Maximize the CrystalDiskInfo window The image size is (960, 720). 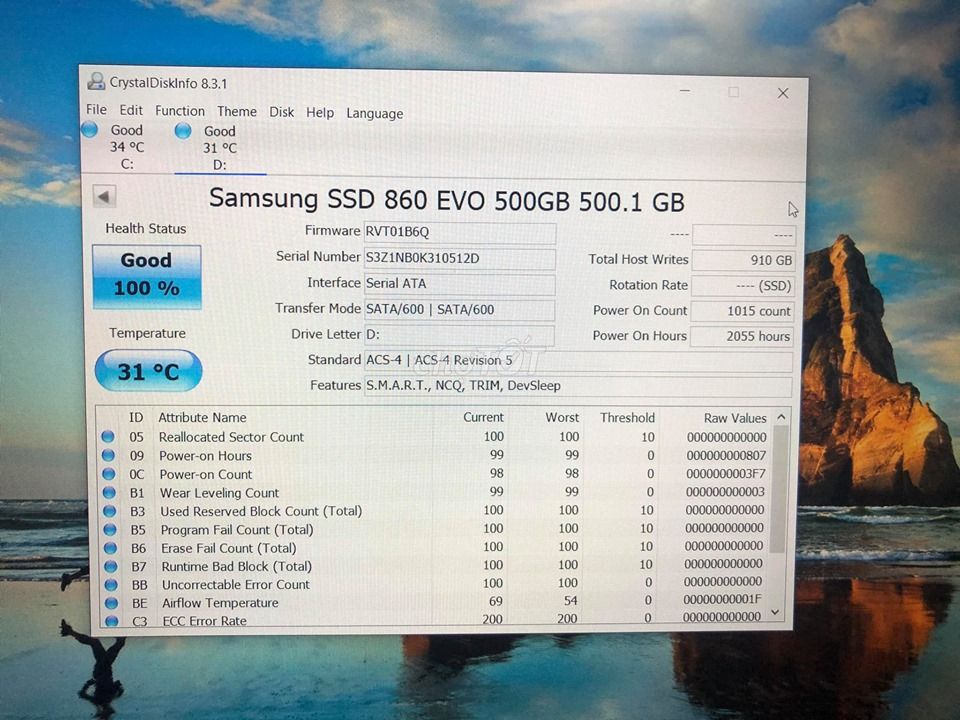[733, 92]
